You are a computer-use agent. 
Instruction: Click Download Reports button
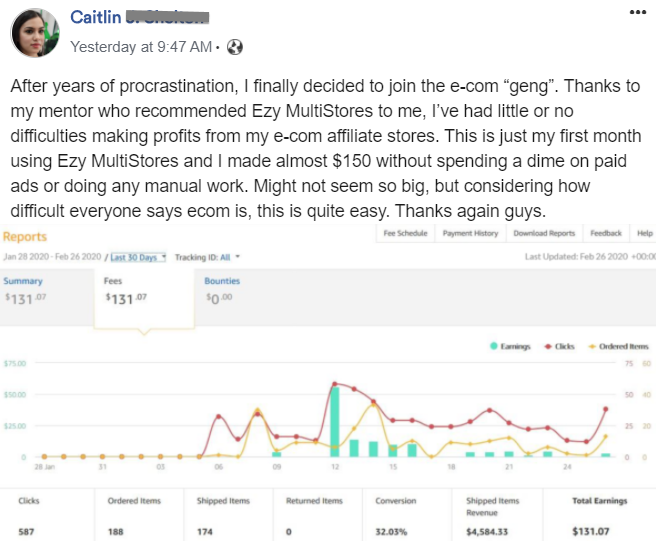pos(544,233)
